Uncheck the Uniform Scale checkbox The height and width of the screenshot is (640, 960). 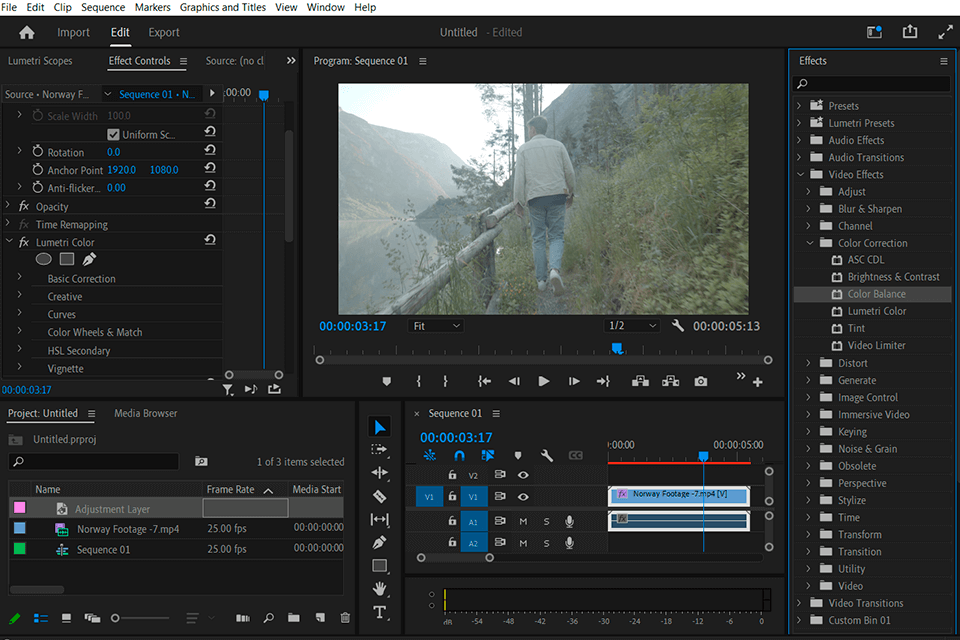(x=113, y=134)
